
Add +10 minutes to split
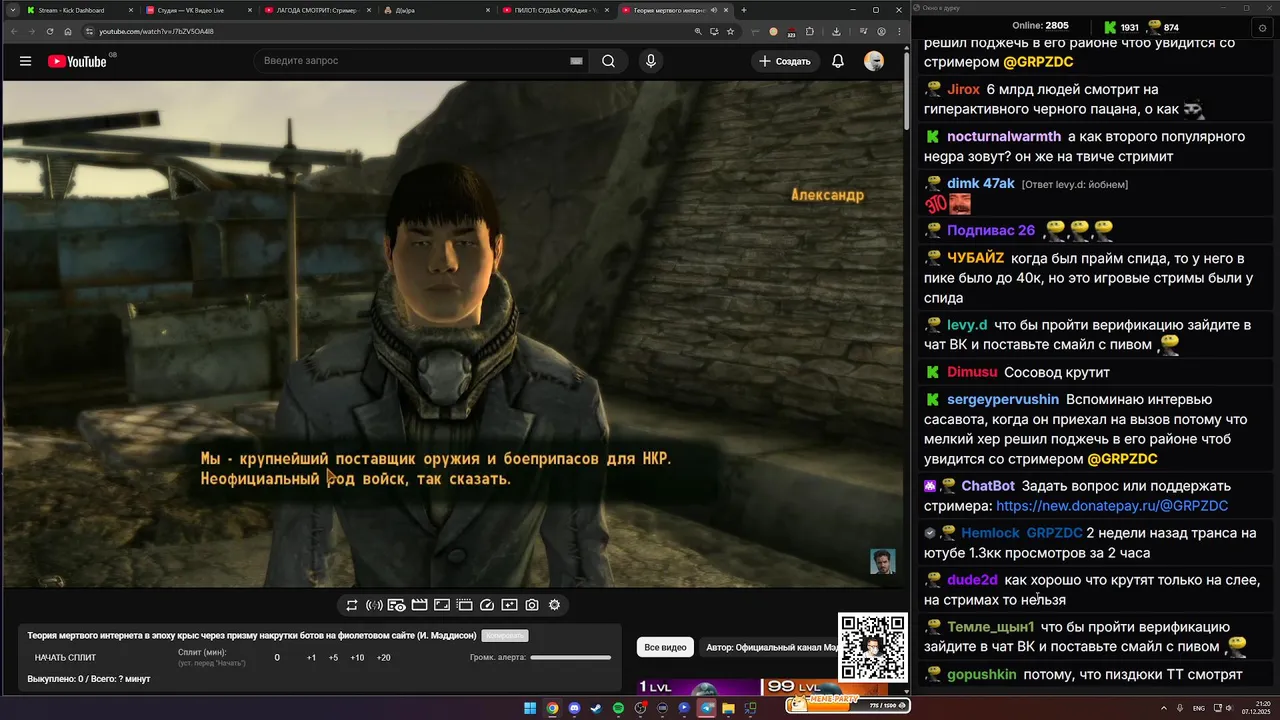tap(357, 658)
